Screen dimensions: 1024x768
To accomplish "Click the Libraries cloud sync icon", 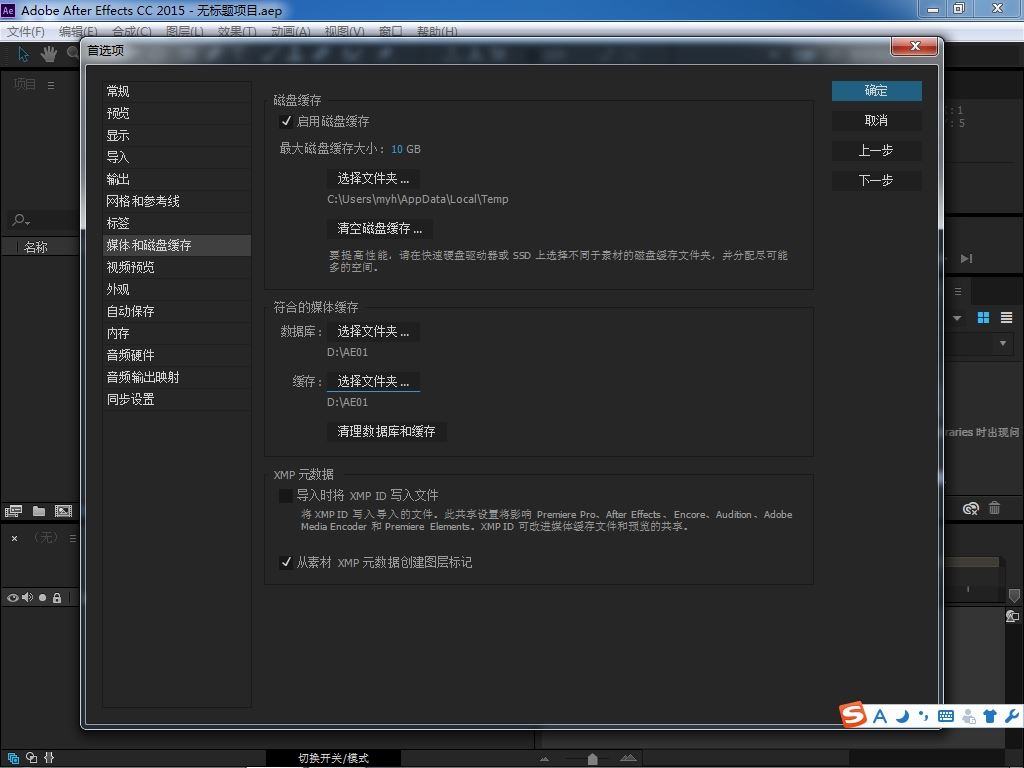I will [970, 508].
